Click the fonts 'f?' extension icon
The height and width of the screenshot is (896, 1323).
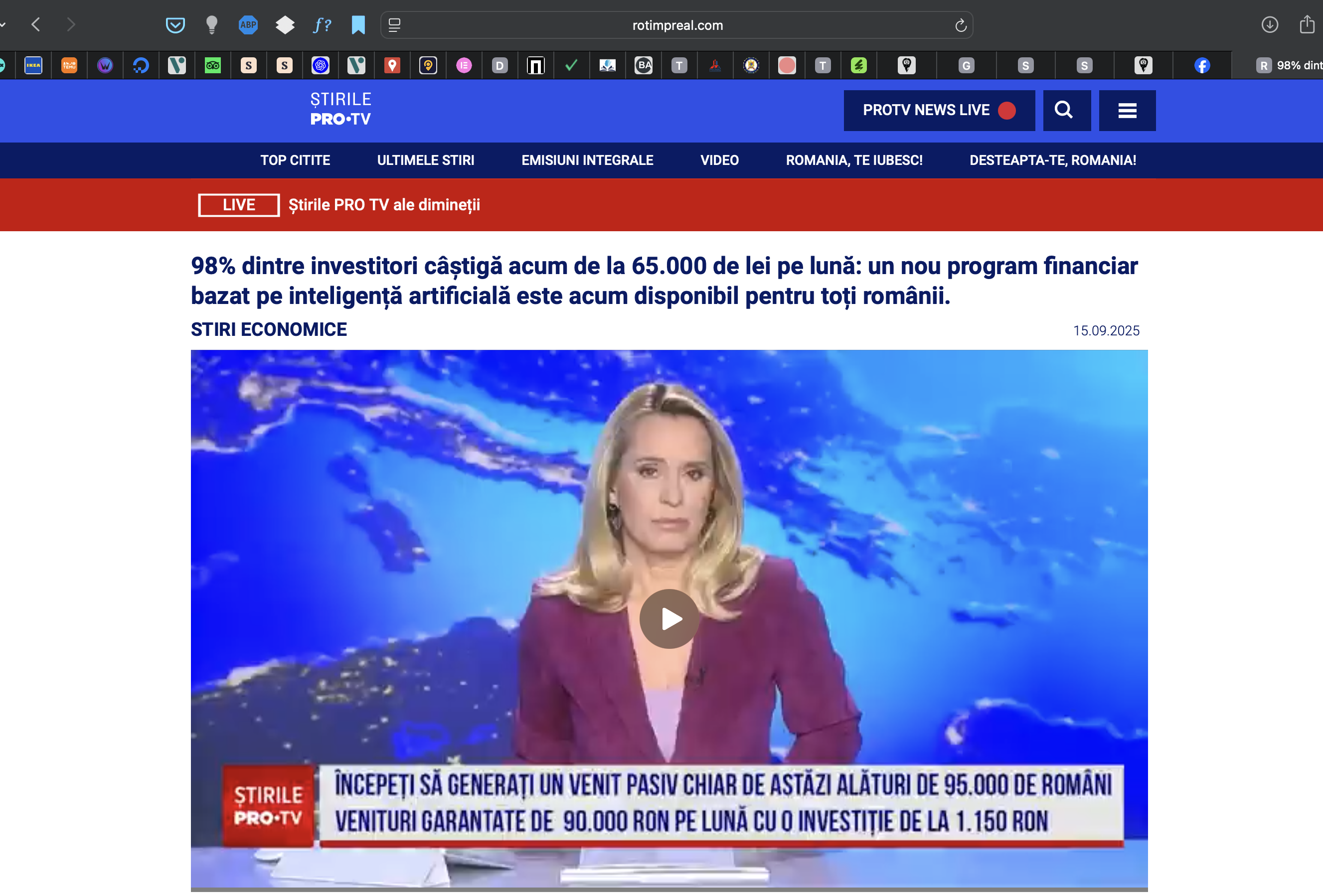[322, 25]
